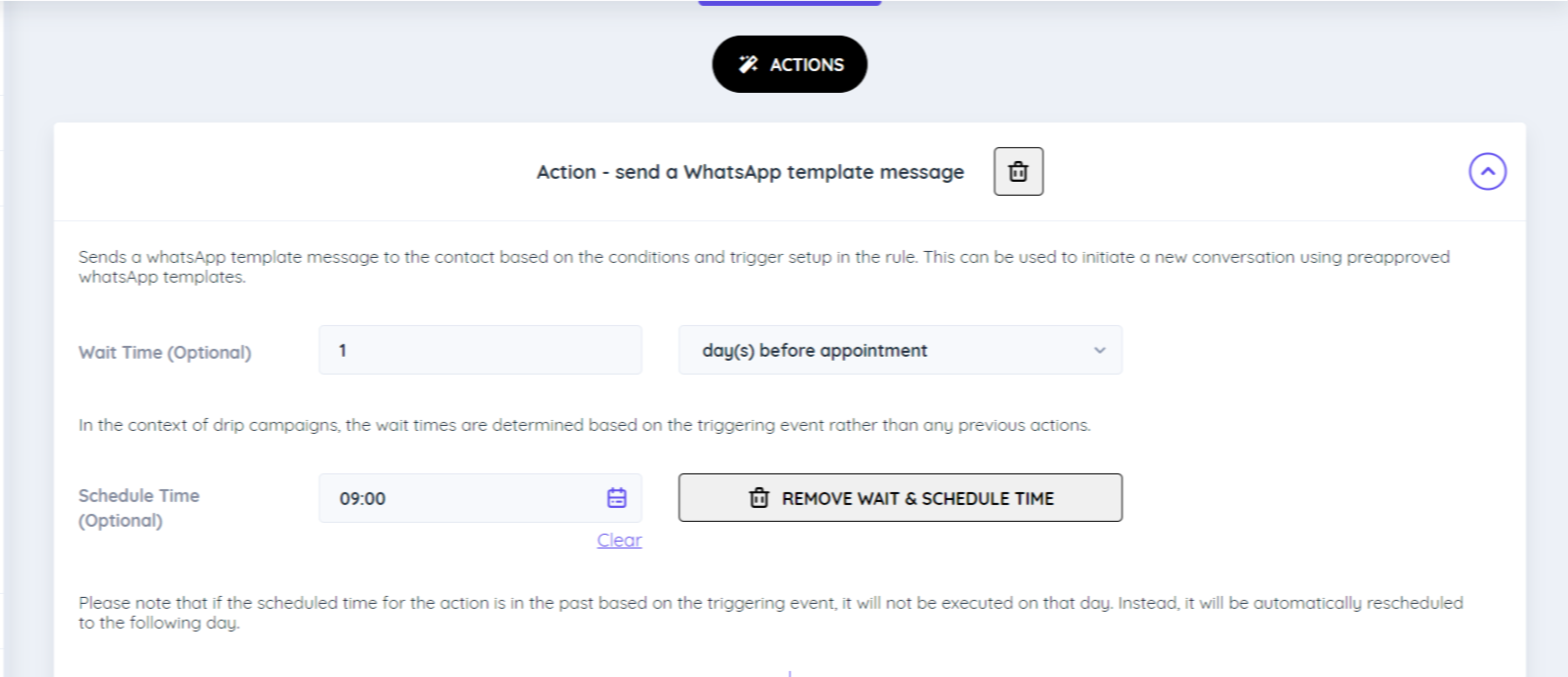Delete the WhatsApp template action via trash icon
The width and height of the screenshot is (1568, 677).
point(1018,172)
